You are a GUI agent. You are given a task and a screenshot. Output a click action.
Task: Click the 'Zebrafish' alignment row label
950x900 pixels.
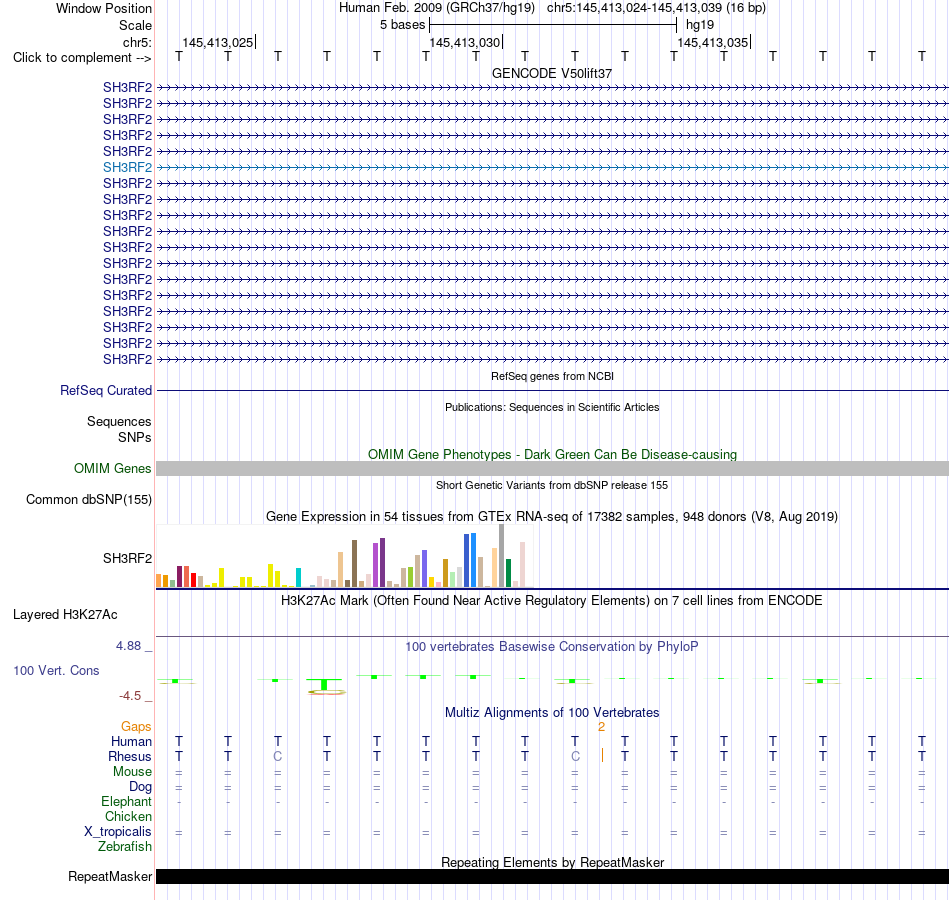pyautogui.click(x=125, y=847)
